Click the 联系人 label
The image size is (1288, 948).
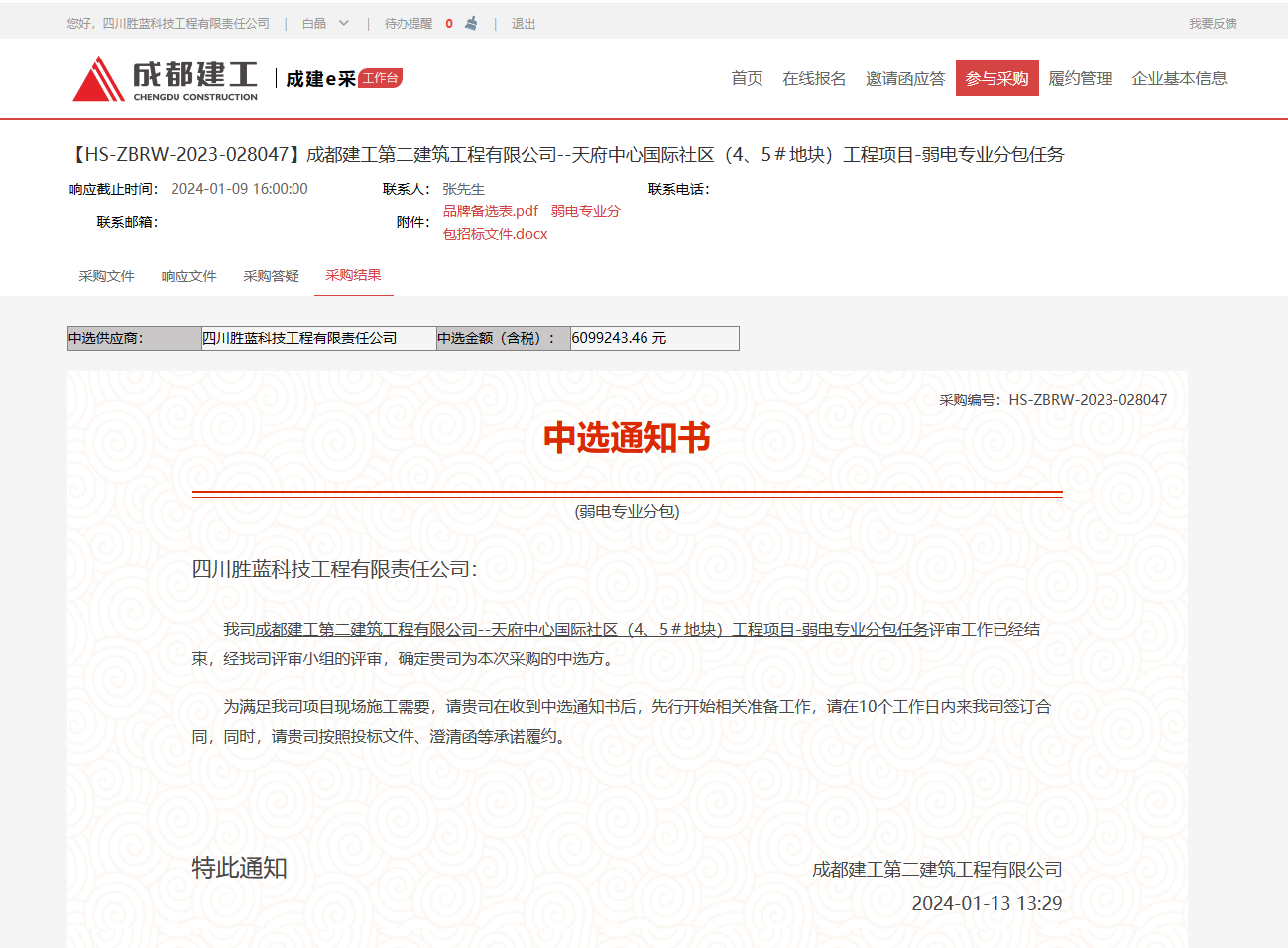click(407, 189)
